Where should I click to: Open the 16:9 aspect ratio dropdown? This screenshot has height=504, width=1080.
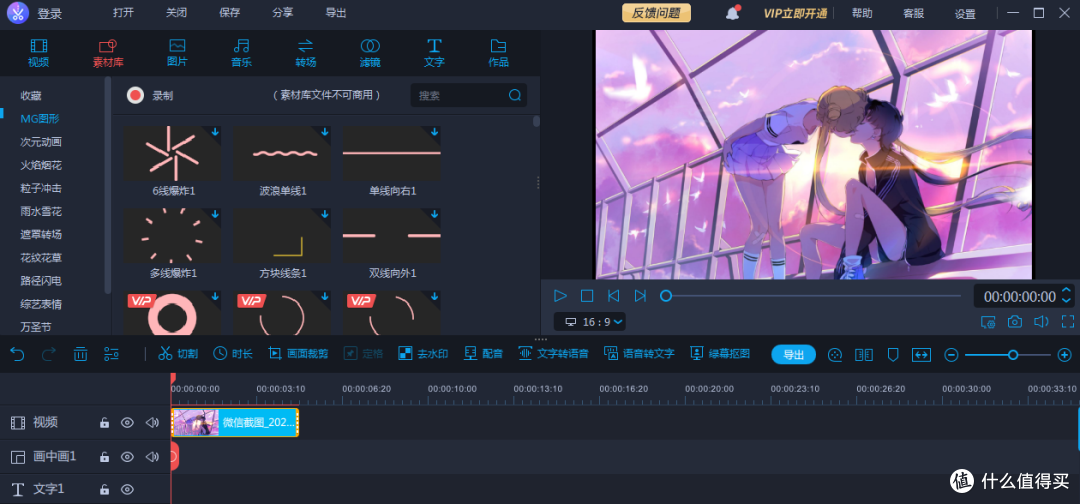click(x=590, y=322)
